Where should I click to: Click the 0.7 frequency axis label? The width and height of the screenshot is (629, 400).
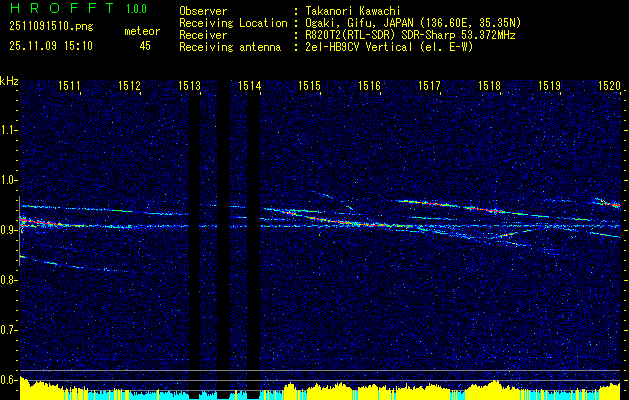click(x=9, y=330)
